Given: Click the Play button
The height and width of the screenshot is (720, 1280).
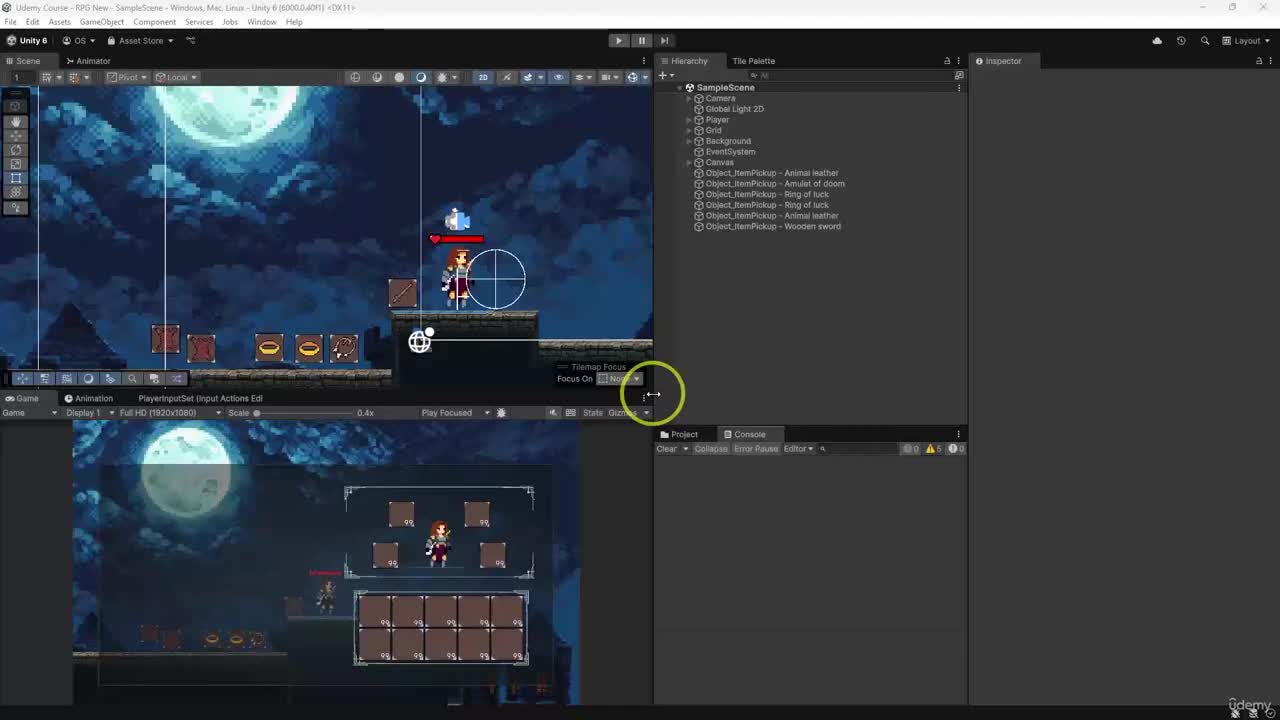Looking at the screenshot, I should coord(618,41).
